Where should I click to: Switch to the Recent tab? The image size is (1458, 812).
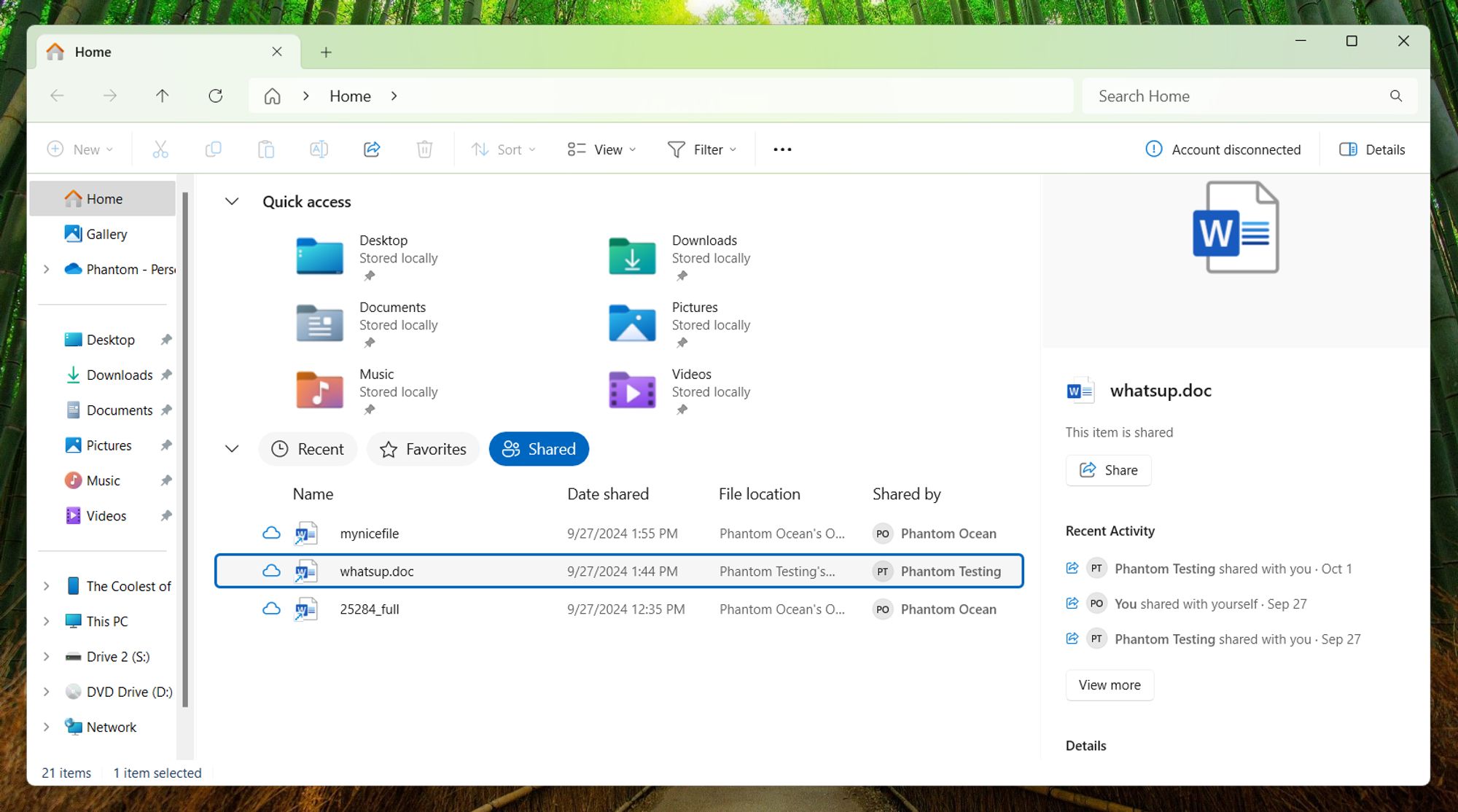[x=308, y=449]
